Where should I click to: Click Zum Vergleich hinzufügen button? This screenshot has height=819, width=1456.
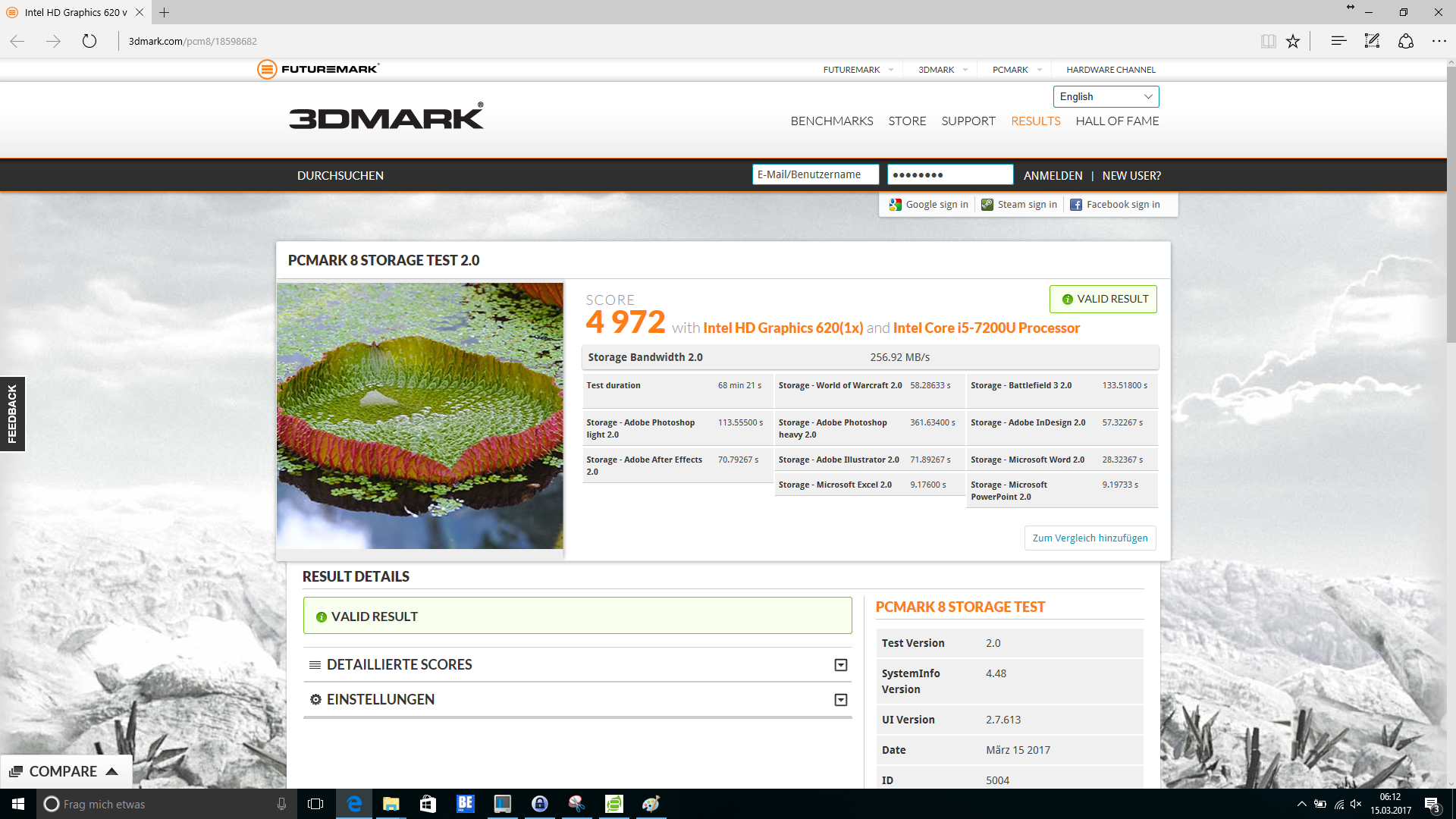click(1090, 538)
